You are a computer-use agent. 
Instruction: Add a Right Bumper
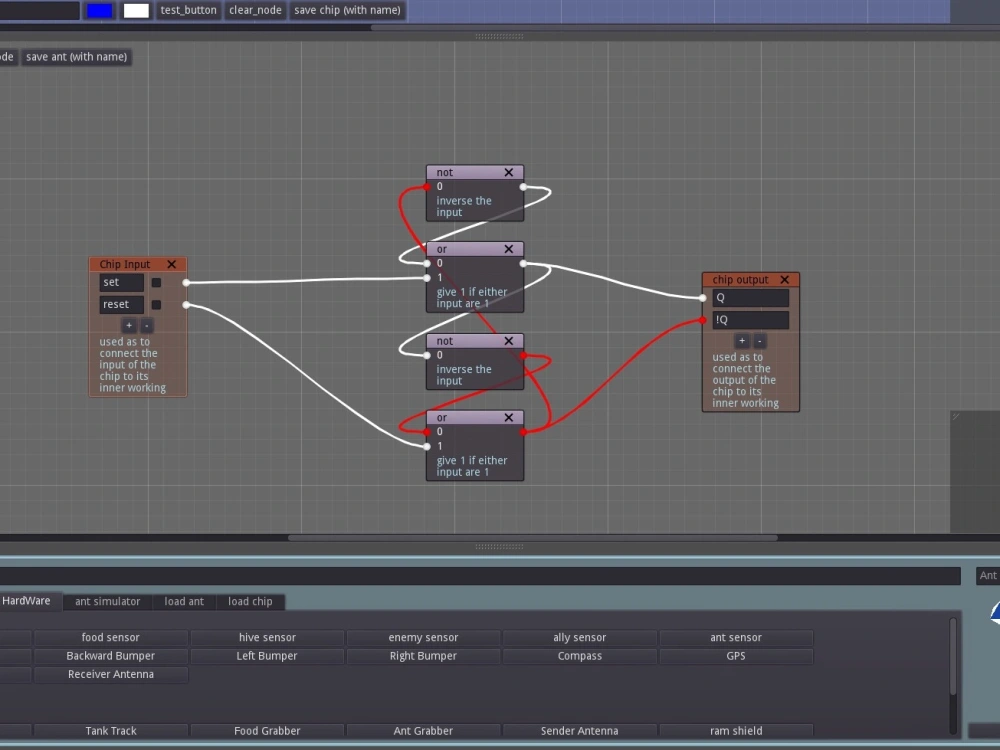coord(423,656)
